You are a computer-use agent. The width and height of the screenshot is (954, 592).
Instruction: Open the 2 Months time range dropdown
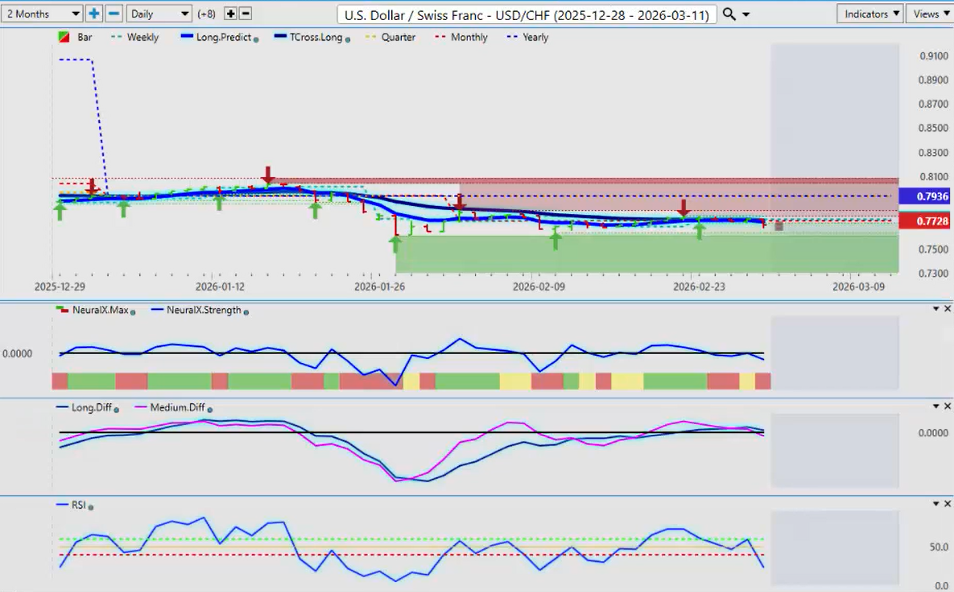pos(42,14)
